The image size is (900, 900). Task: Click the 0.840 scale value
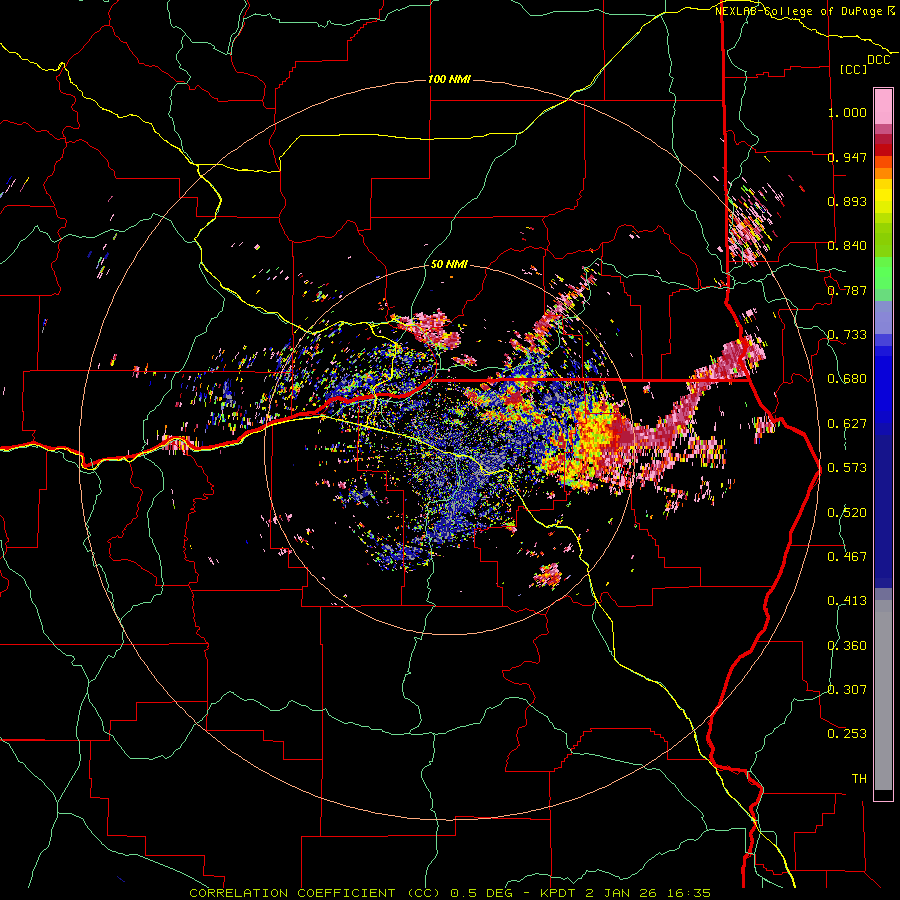coord(847,246)
